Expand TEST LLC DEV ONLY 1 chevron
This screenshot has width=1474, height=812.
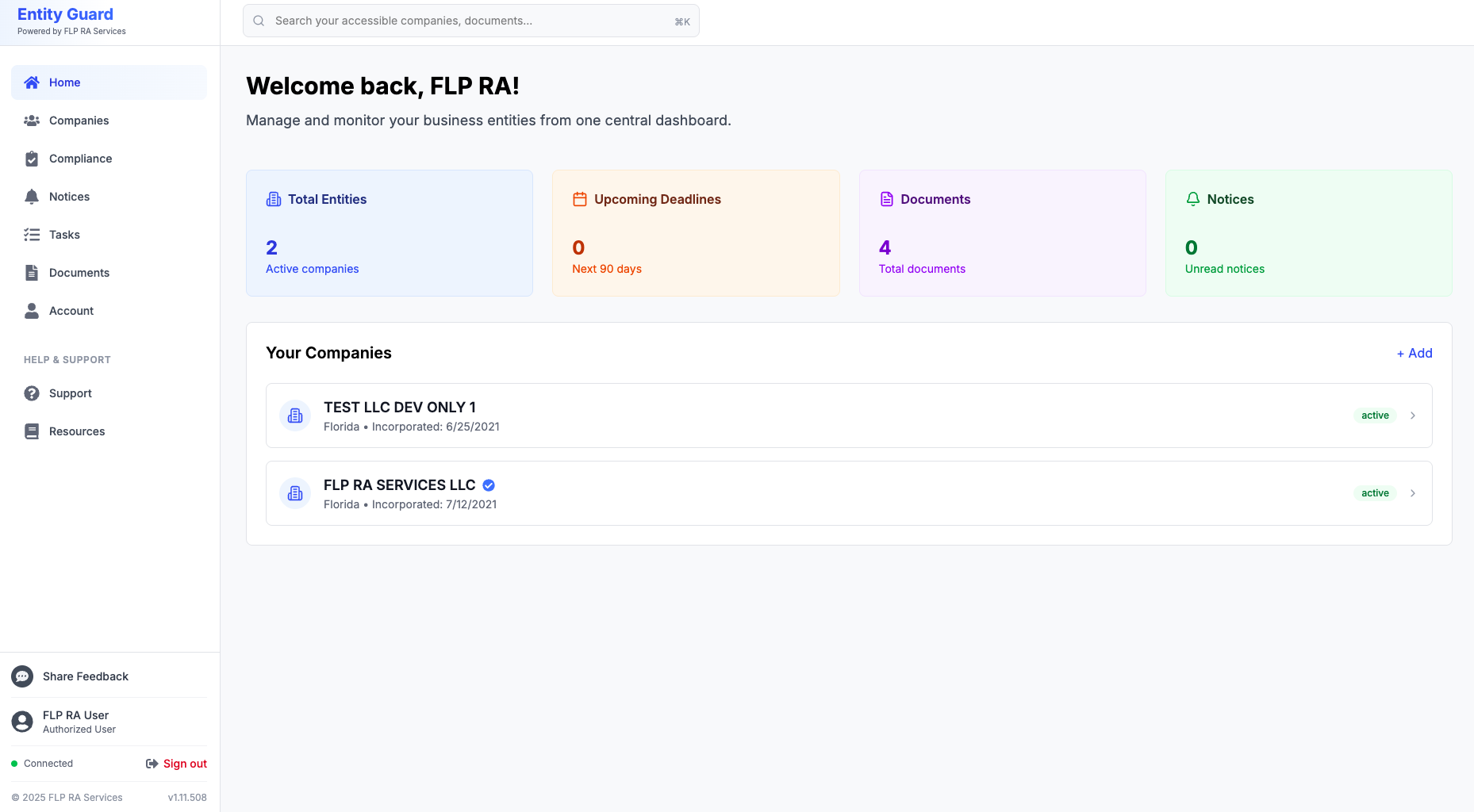click(1413, 416)
